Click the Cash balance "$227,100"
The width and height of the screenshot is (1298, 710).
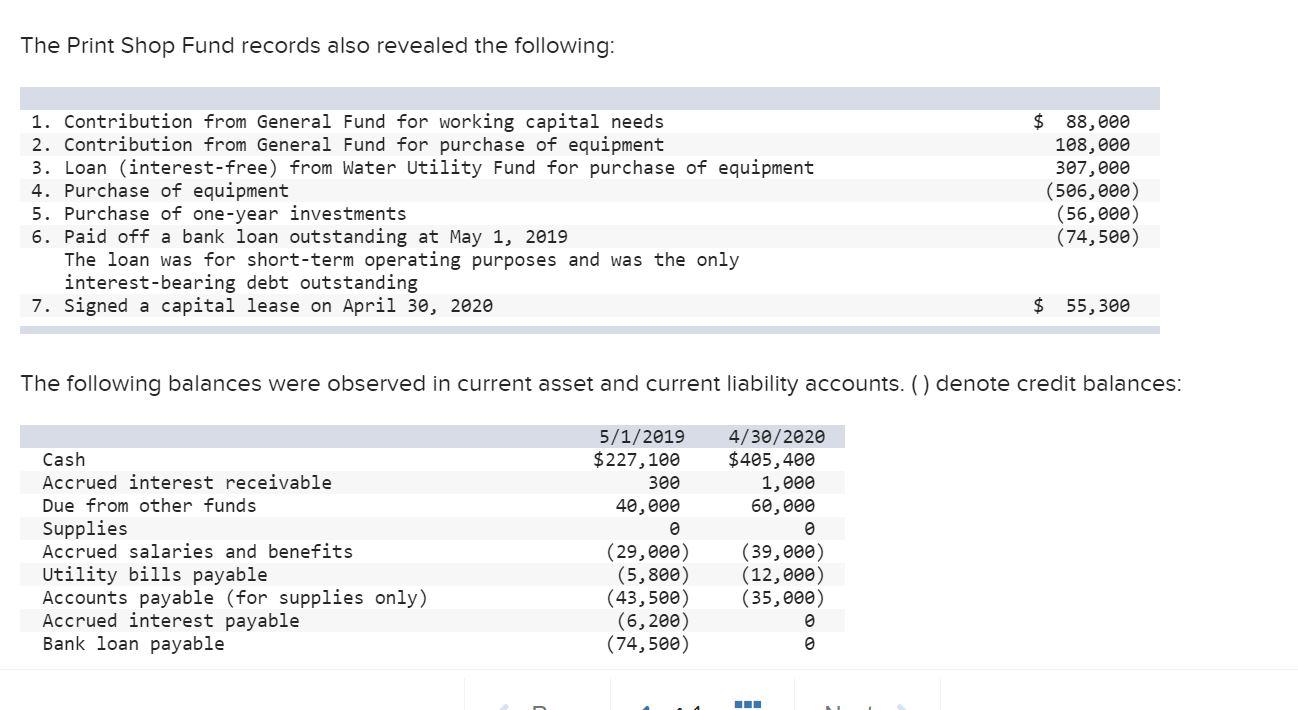637,460
